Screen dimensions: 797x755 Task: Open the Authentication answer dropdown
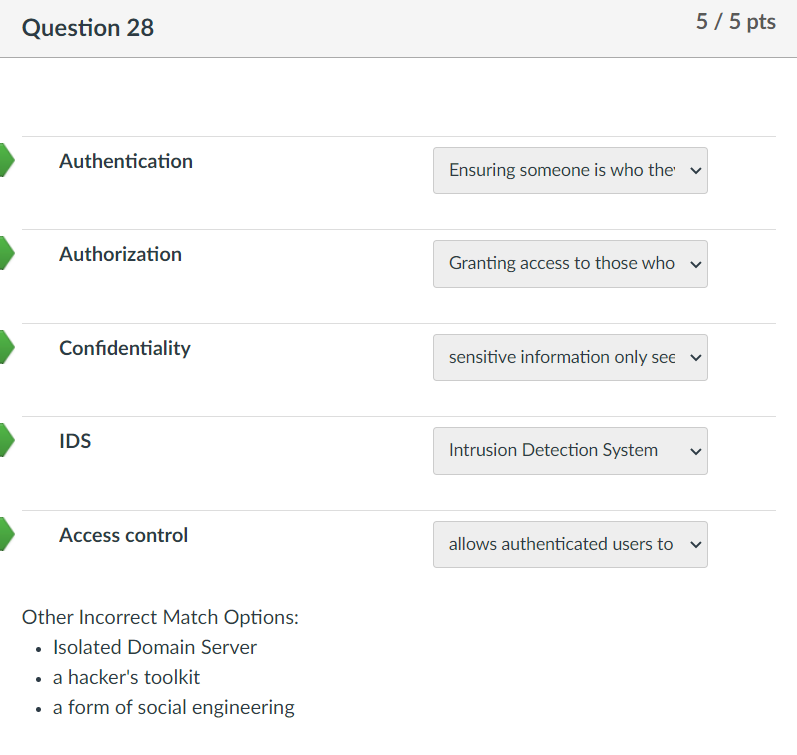(570, 170)
